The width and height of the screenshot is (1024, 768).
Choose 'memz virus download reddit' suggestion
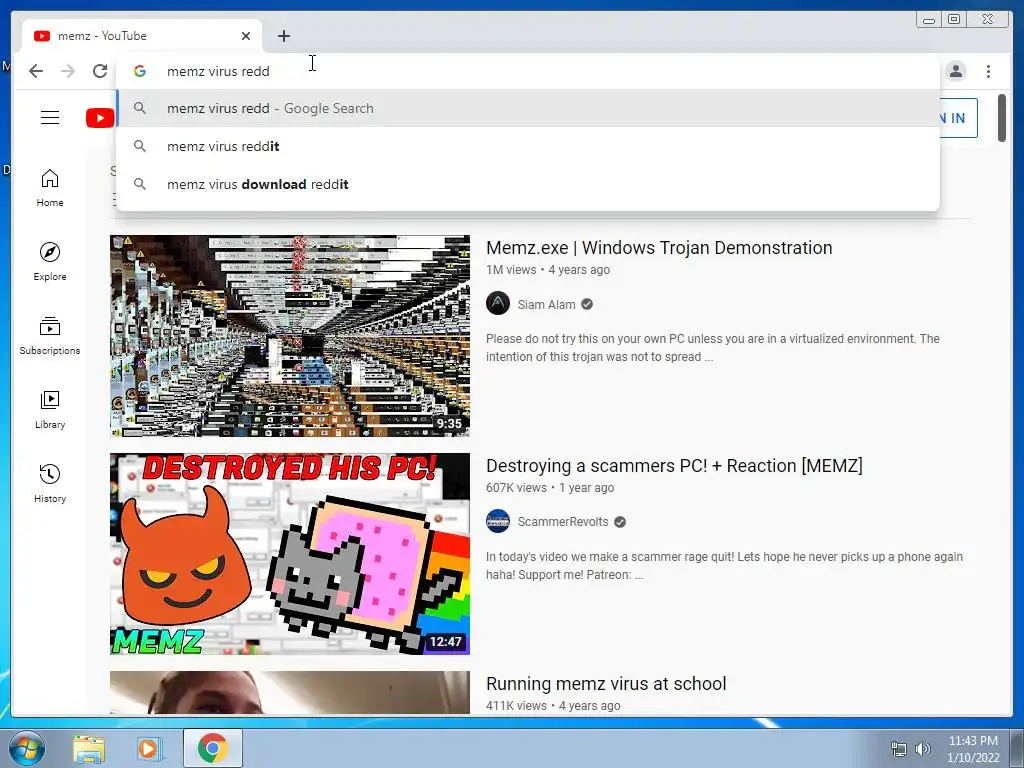pos(528,184)
